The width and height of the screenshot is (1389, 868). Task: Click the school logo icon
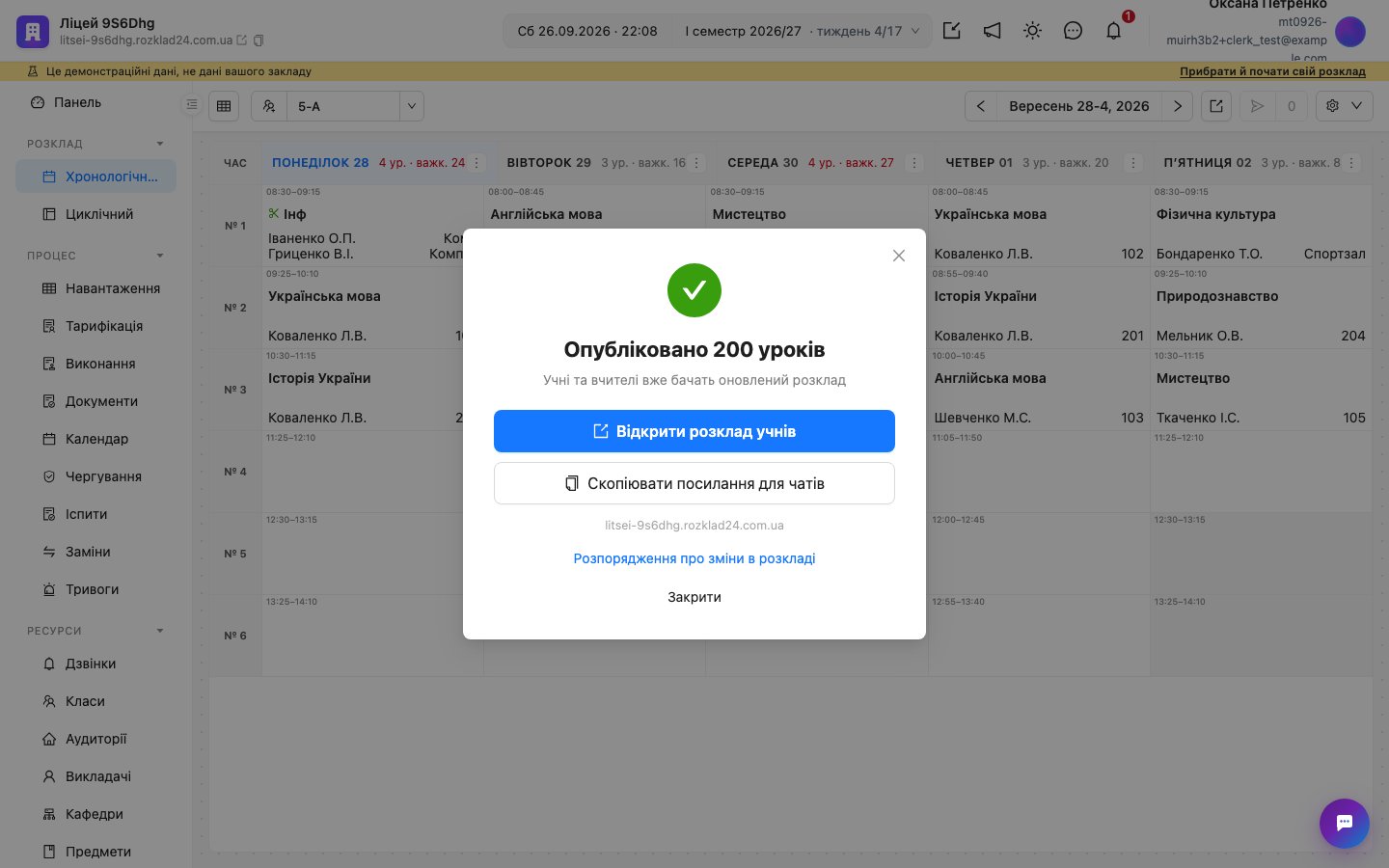pos(33,32)
